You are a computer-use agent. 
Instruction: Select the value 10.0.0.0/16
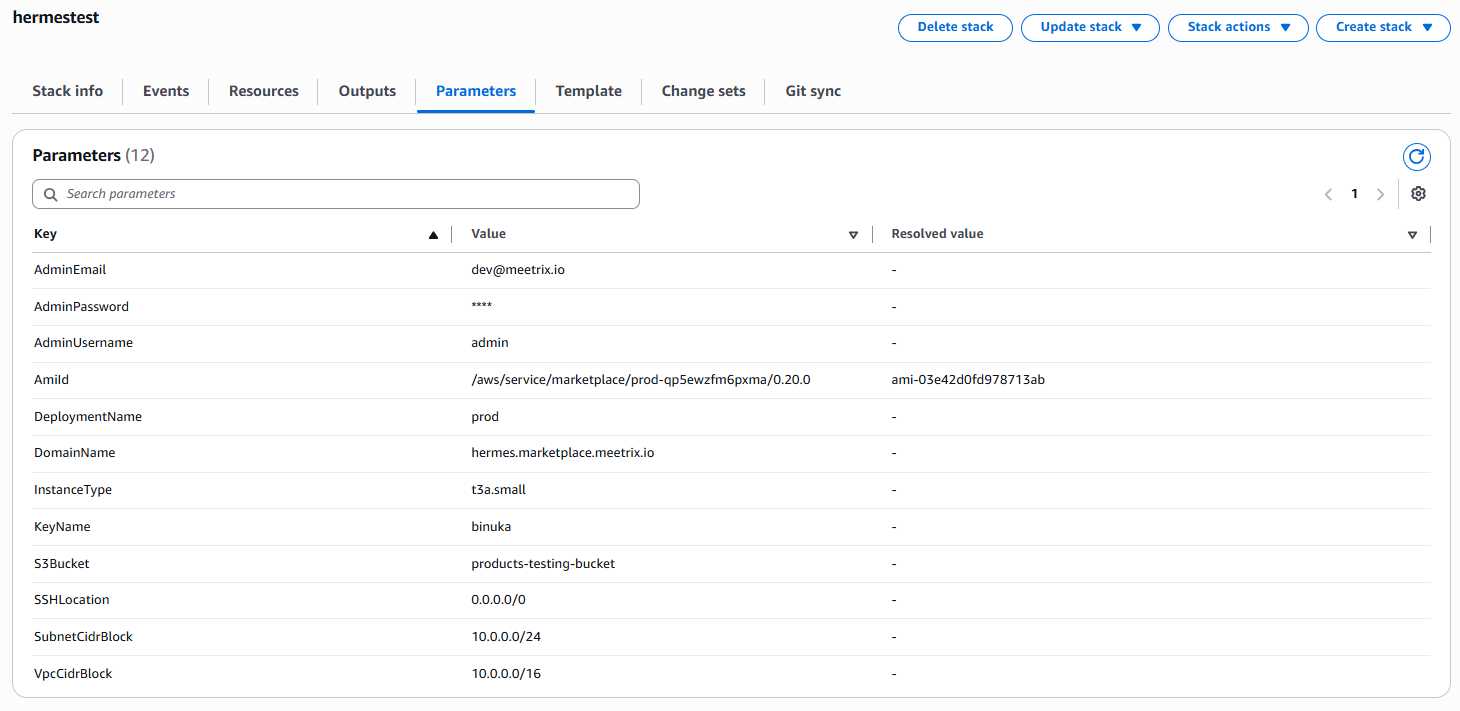[x=506, y=674]
